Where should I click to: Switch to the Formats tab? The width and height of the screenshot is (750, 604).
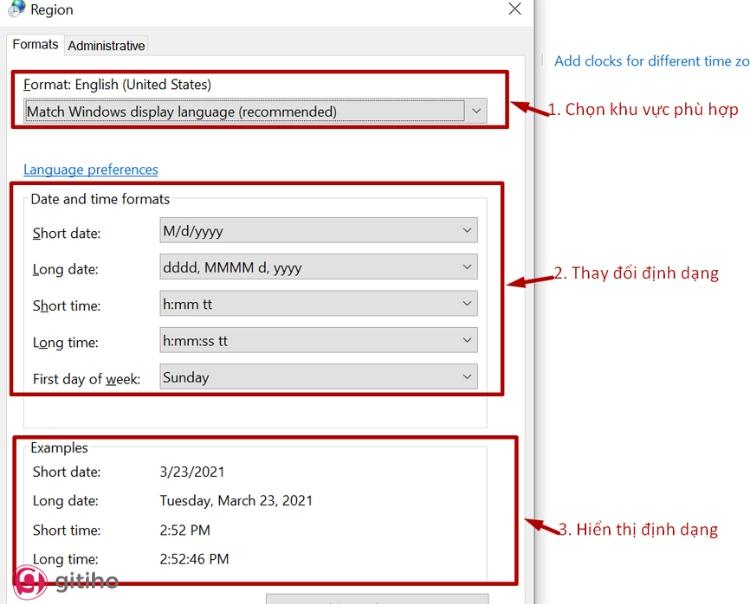pyautogui.click(x=35, y=44)
